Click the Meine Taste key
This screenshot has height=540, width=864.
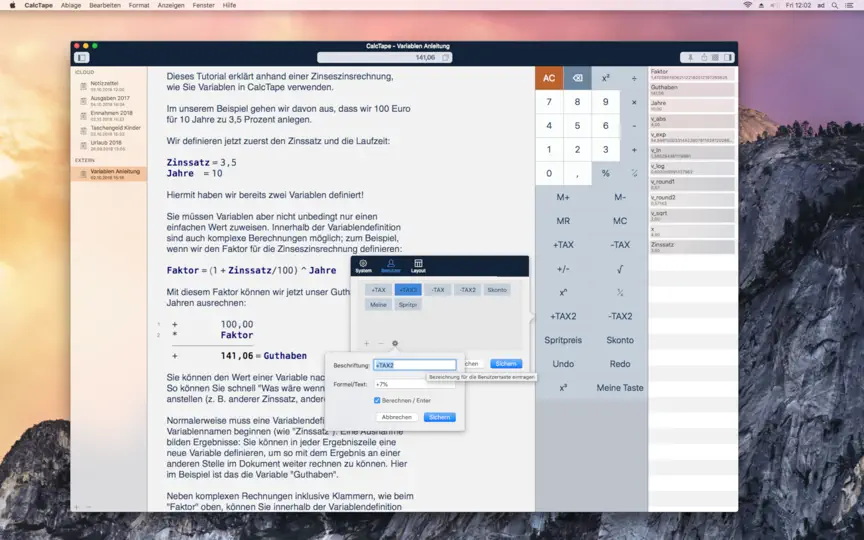click(x=620, y=388)
